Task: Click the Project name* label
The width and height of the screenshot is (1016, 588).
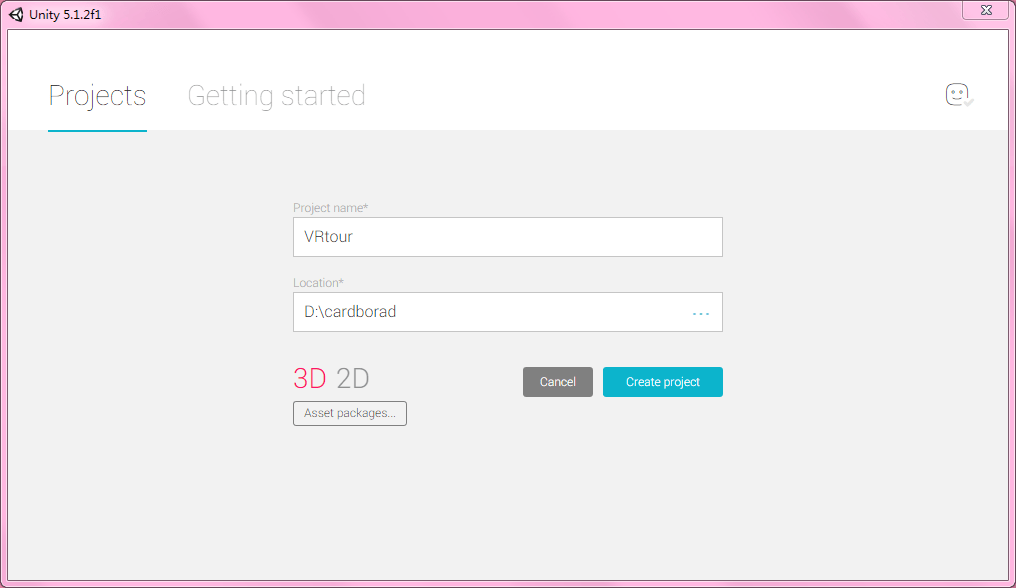Action: click(x=330, y=207)
